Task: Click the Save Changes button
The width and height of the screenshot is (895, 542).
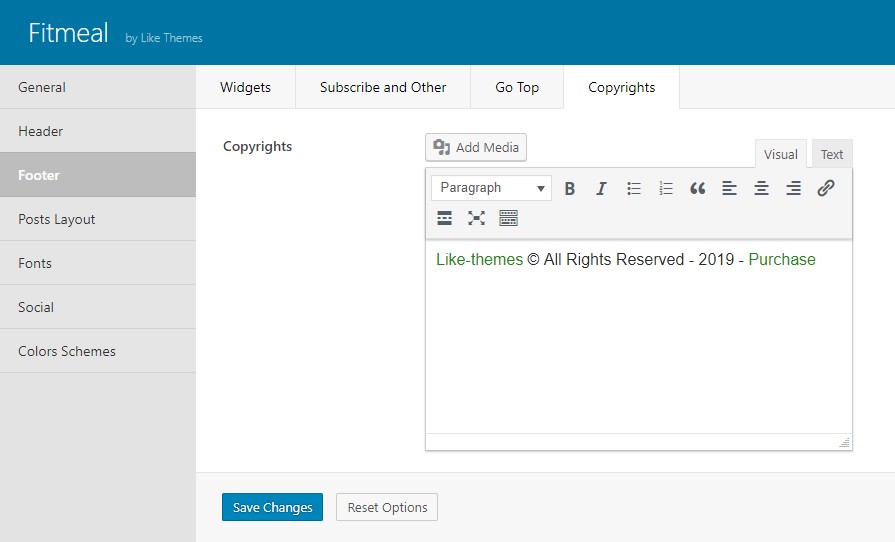Action: pyautogui.click(x=272, y=507)
